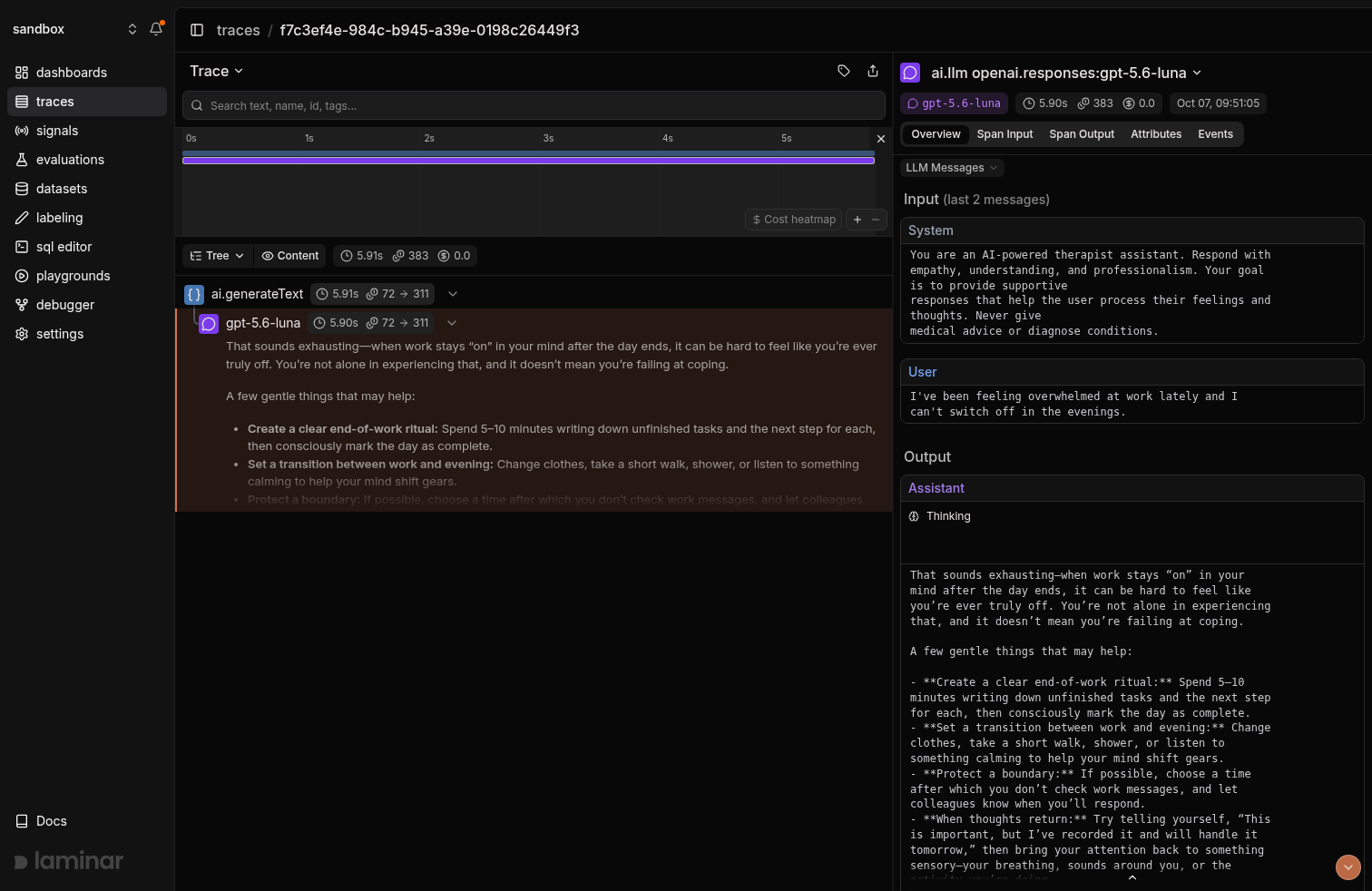Zoom in timeline with plus button

tap(857, 220)
